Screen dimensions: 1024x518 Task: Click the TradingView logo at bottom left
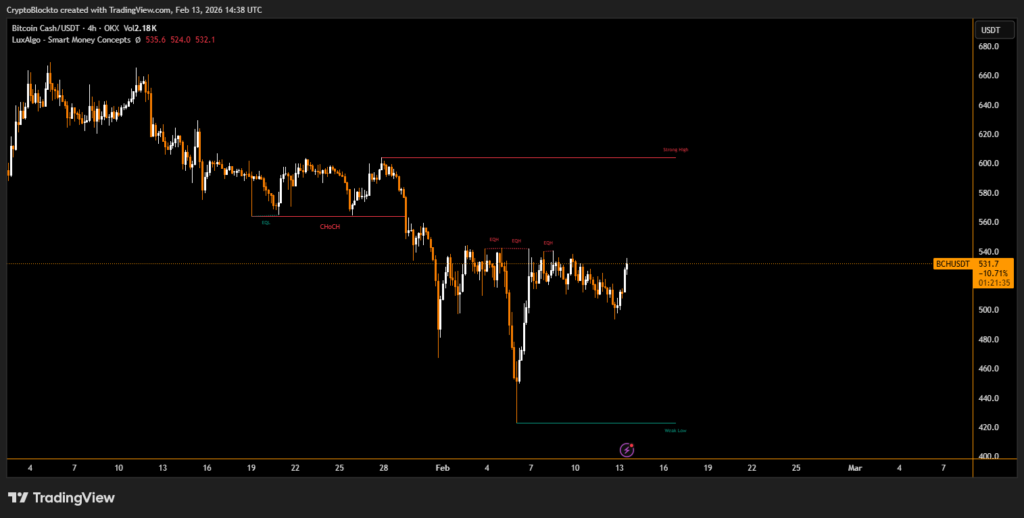tap(61, 497)
